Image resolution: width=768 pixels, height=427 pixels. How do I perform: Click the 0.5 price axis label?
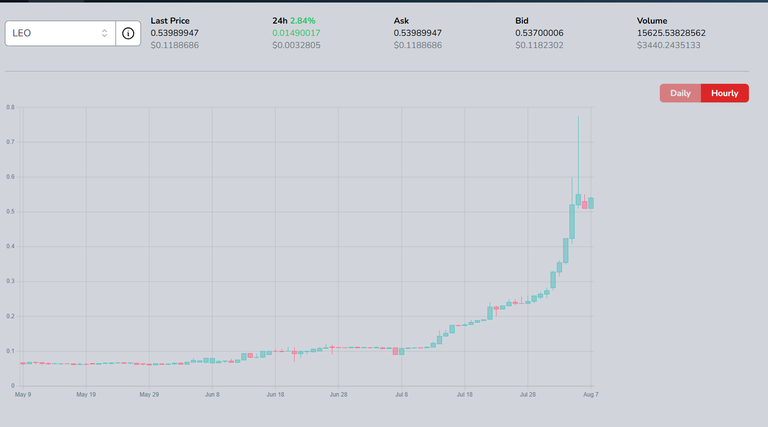10,212
